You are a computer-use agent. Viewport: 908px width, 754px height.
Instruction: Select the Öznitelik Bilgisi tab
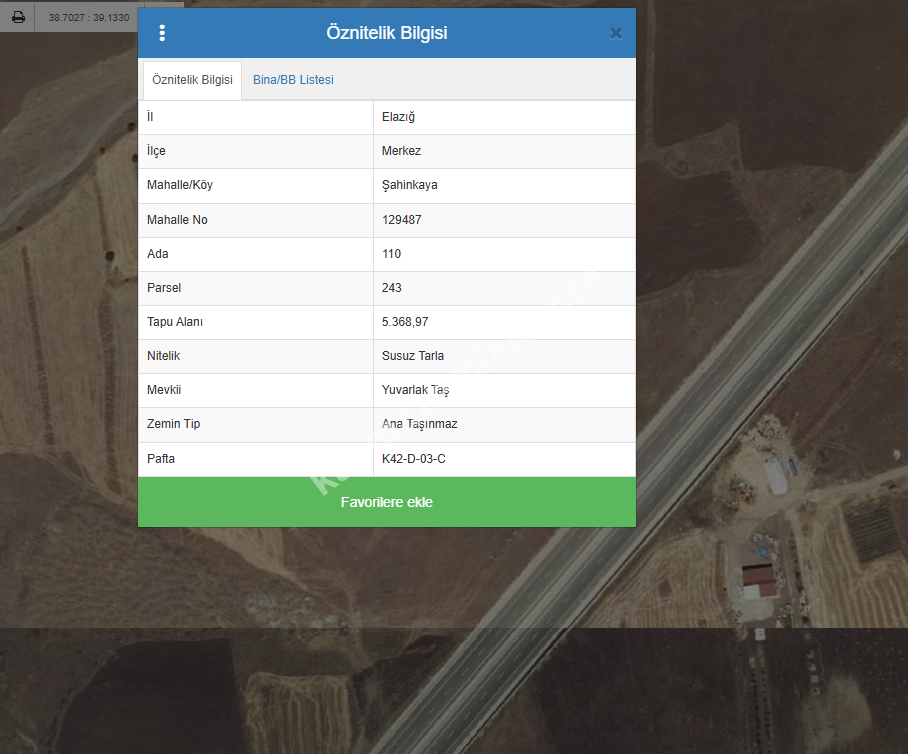point(192,80)
